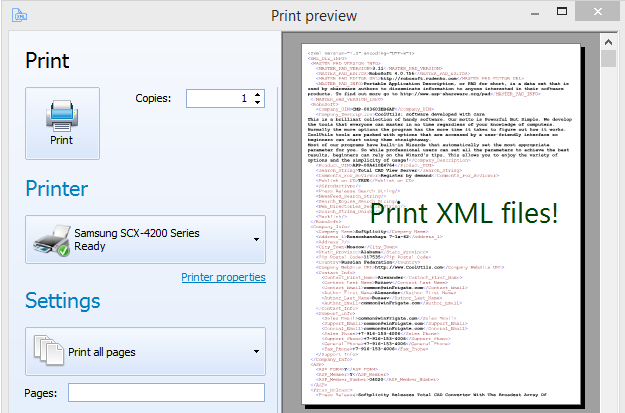Click the preview scrollbar thumb
The image size is (625, 413).
click(608, 59)
